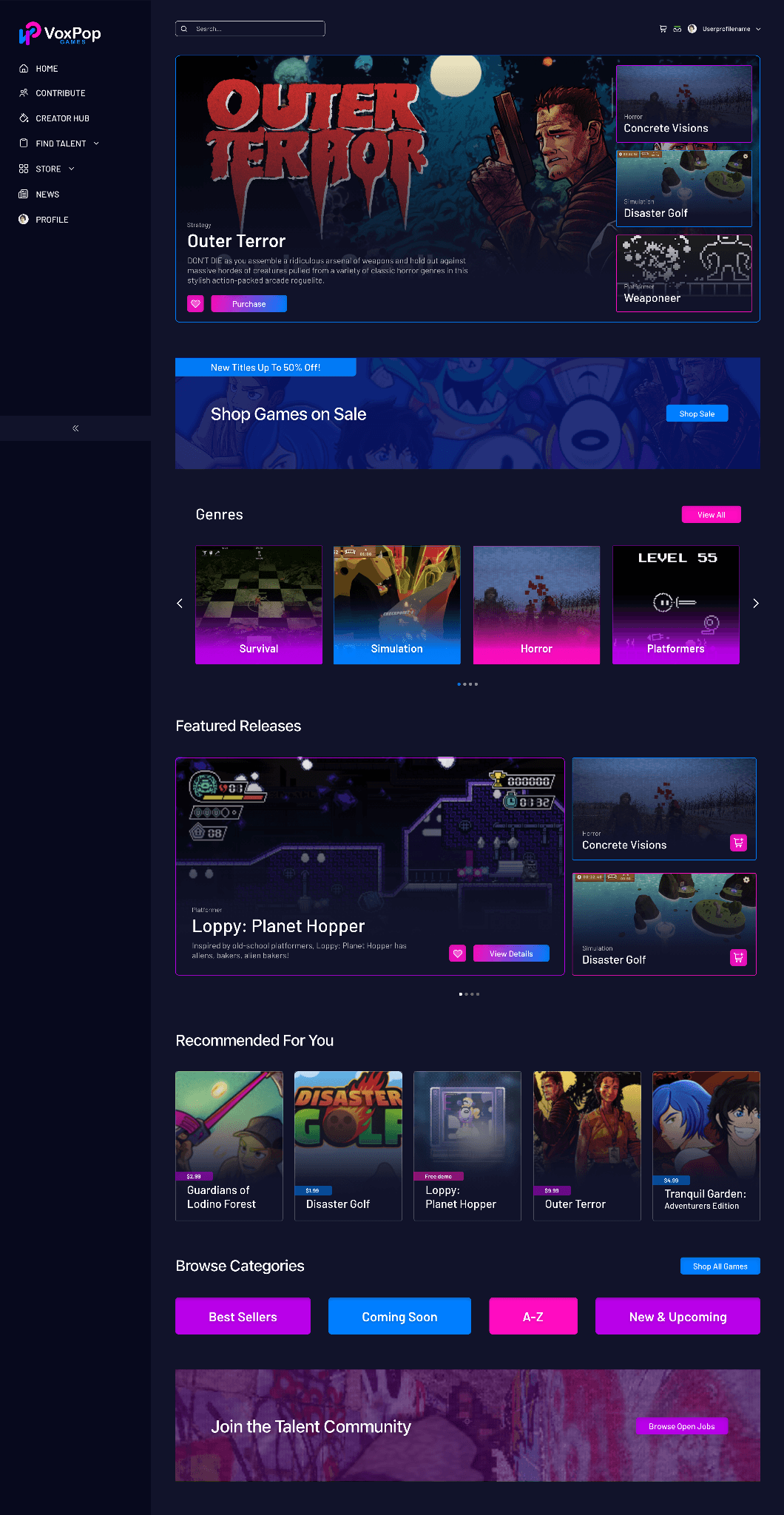784x1515 pixels.
Task: Collapse the sidebar with double chevron
Action: coord(75,428)
